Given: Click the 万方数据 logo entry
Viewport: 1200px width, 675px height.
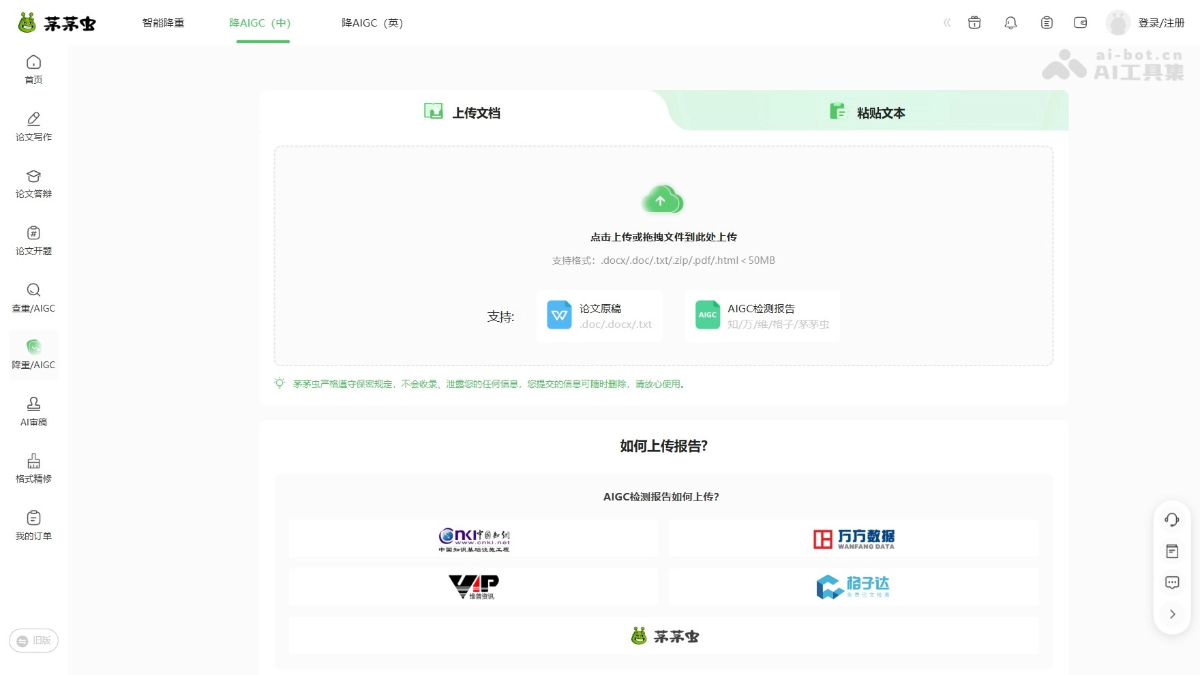Looking at the screenshot, I should coord(853,538).
